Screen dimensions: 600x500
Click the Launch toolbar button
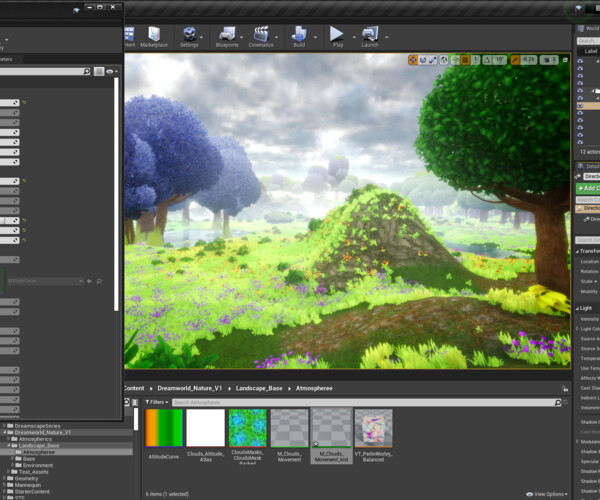coord(370,37)
